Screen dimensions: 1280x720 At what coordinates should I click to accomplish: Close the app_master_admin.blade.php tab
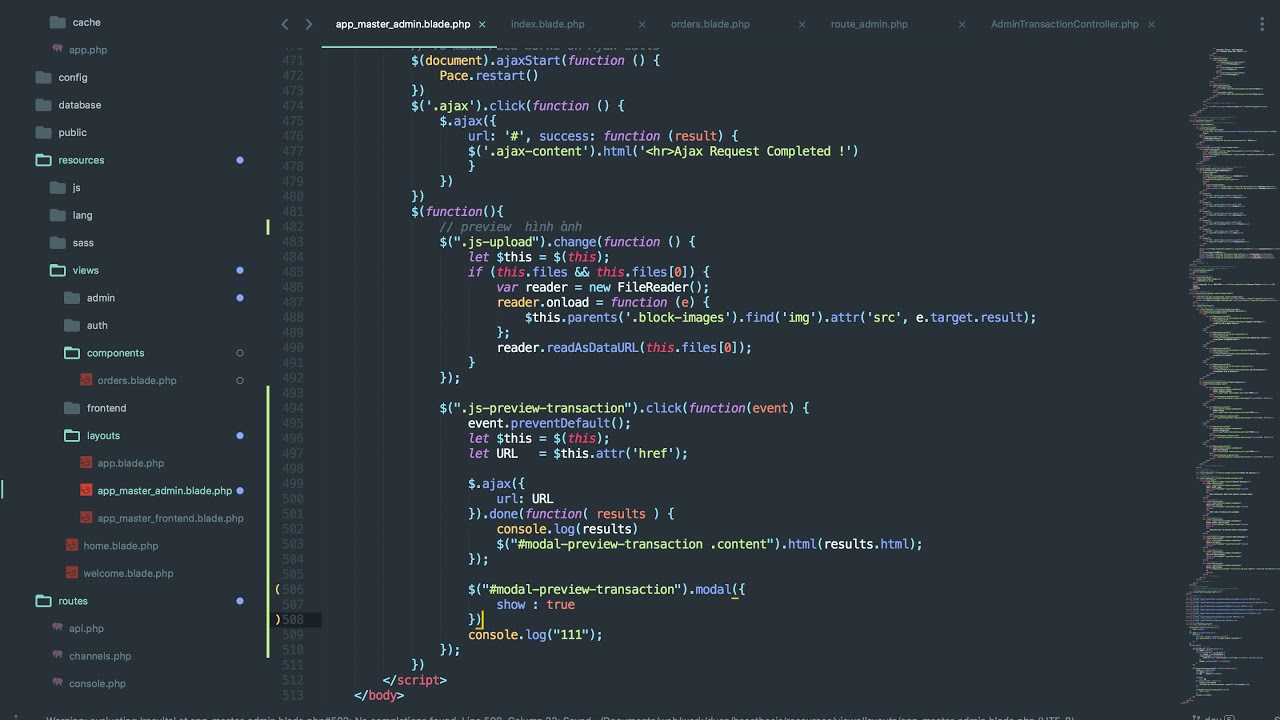(x=482, y=24)
